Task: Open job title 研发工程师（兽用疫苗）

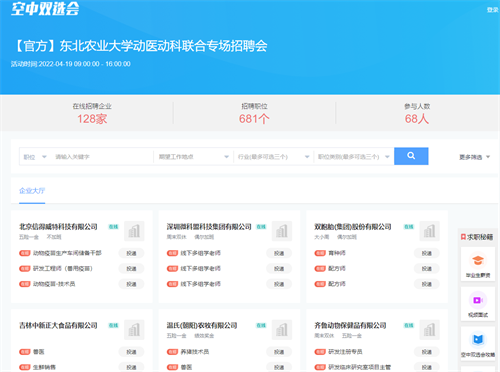Action: coord(63,268)
